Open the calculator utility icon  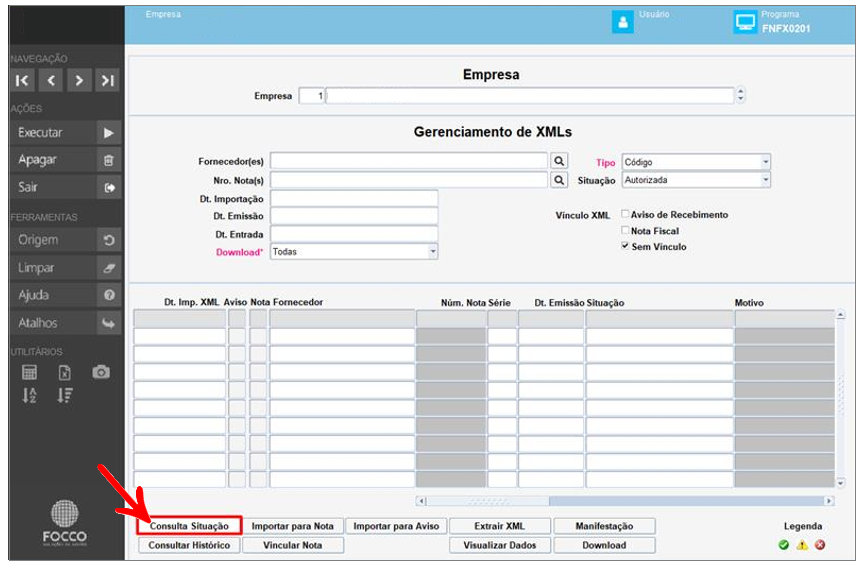point(30,372)
